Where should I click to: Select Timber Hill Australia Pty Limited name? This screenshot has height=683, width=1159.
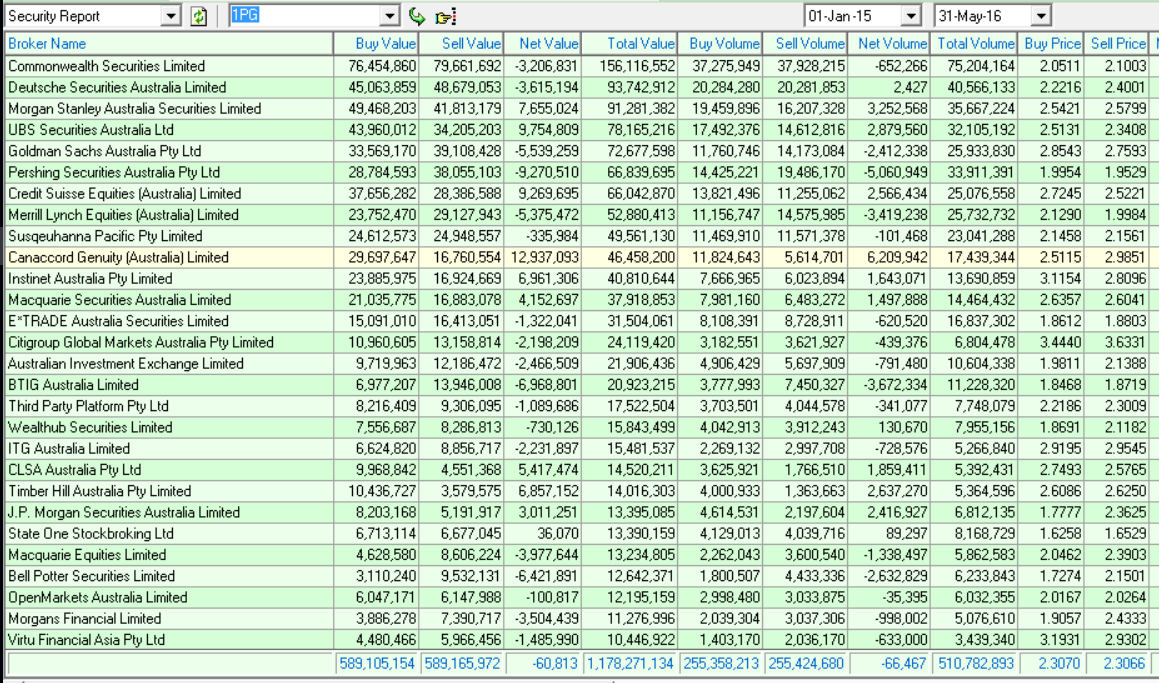click(100, 492)
